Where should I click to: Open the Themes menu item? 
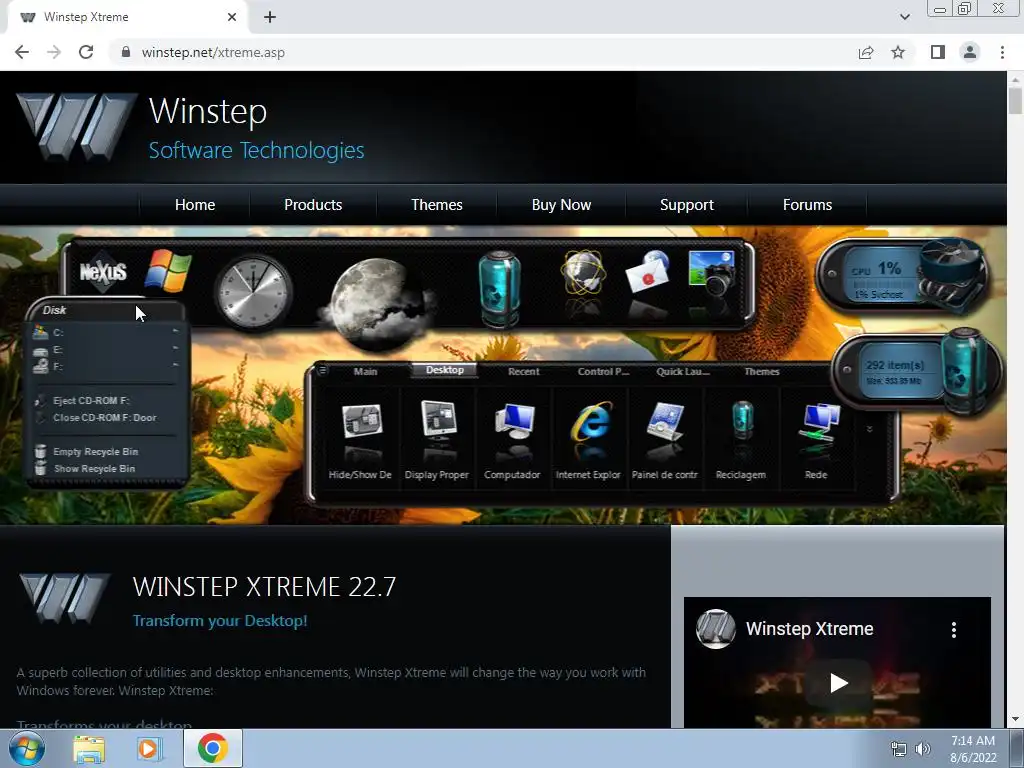pos(436,204)
